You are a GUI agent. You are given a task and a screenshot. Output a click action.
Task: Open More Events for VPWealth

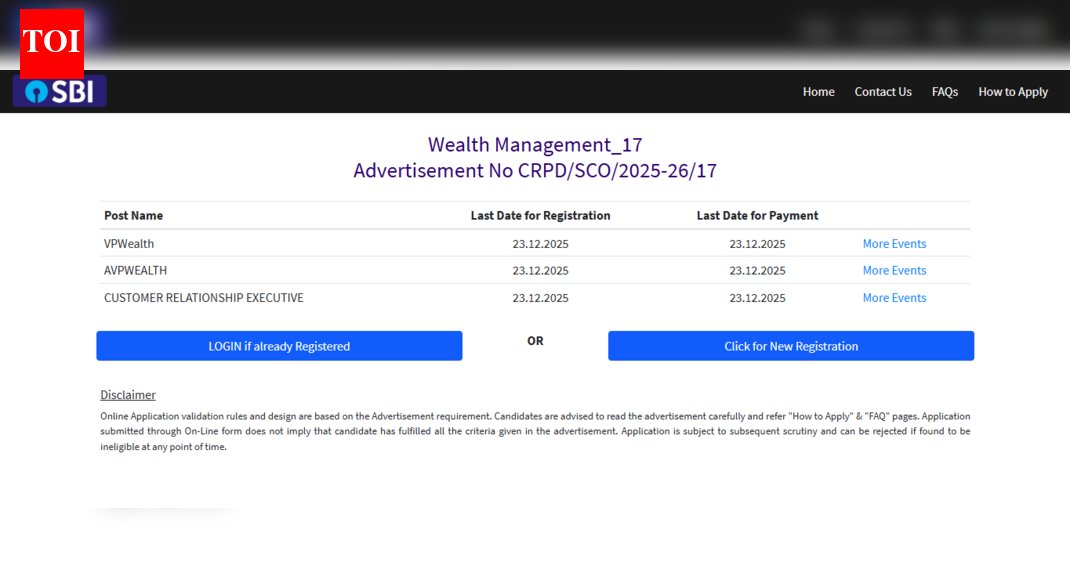click(x=894, y=243)
